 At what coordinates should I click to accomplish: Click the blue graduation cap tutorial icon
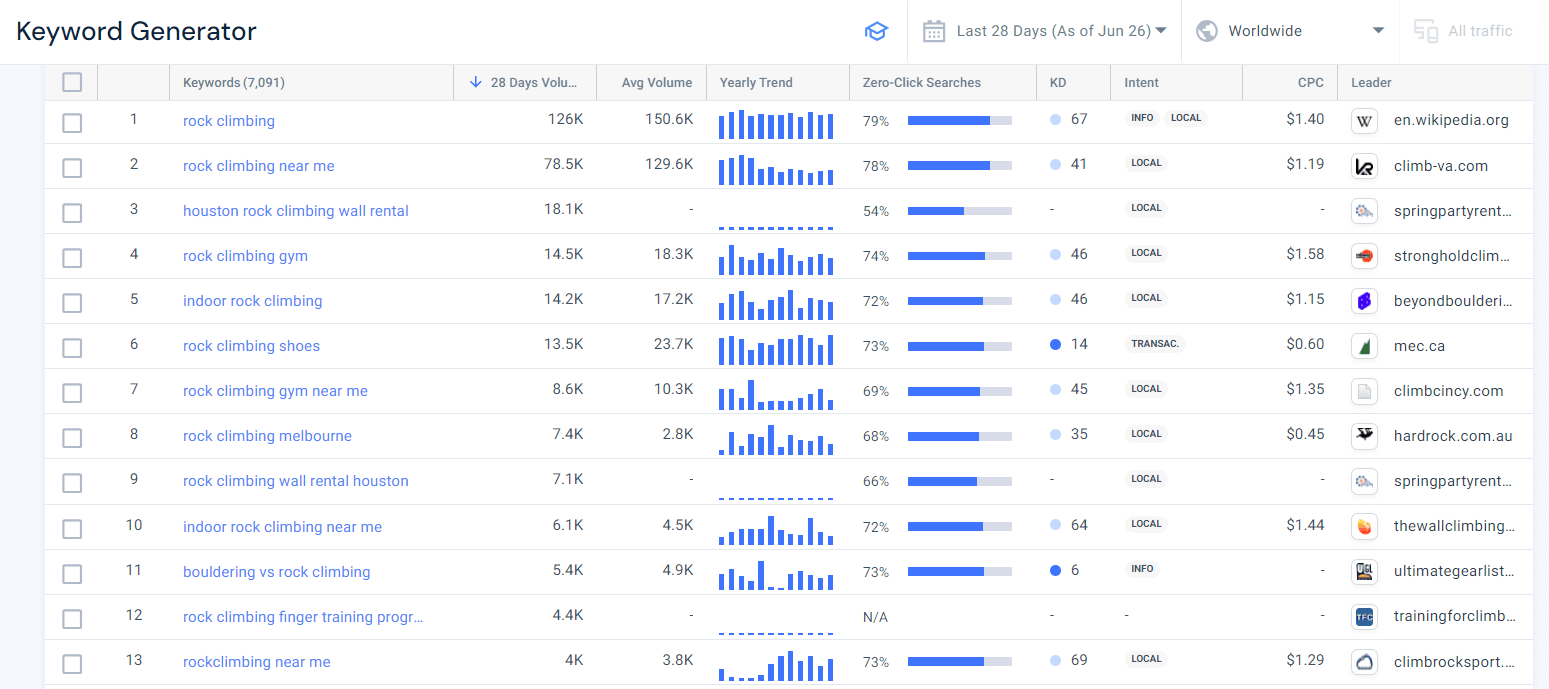coord(876,31)
